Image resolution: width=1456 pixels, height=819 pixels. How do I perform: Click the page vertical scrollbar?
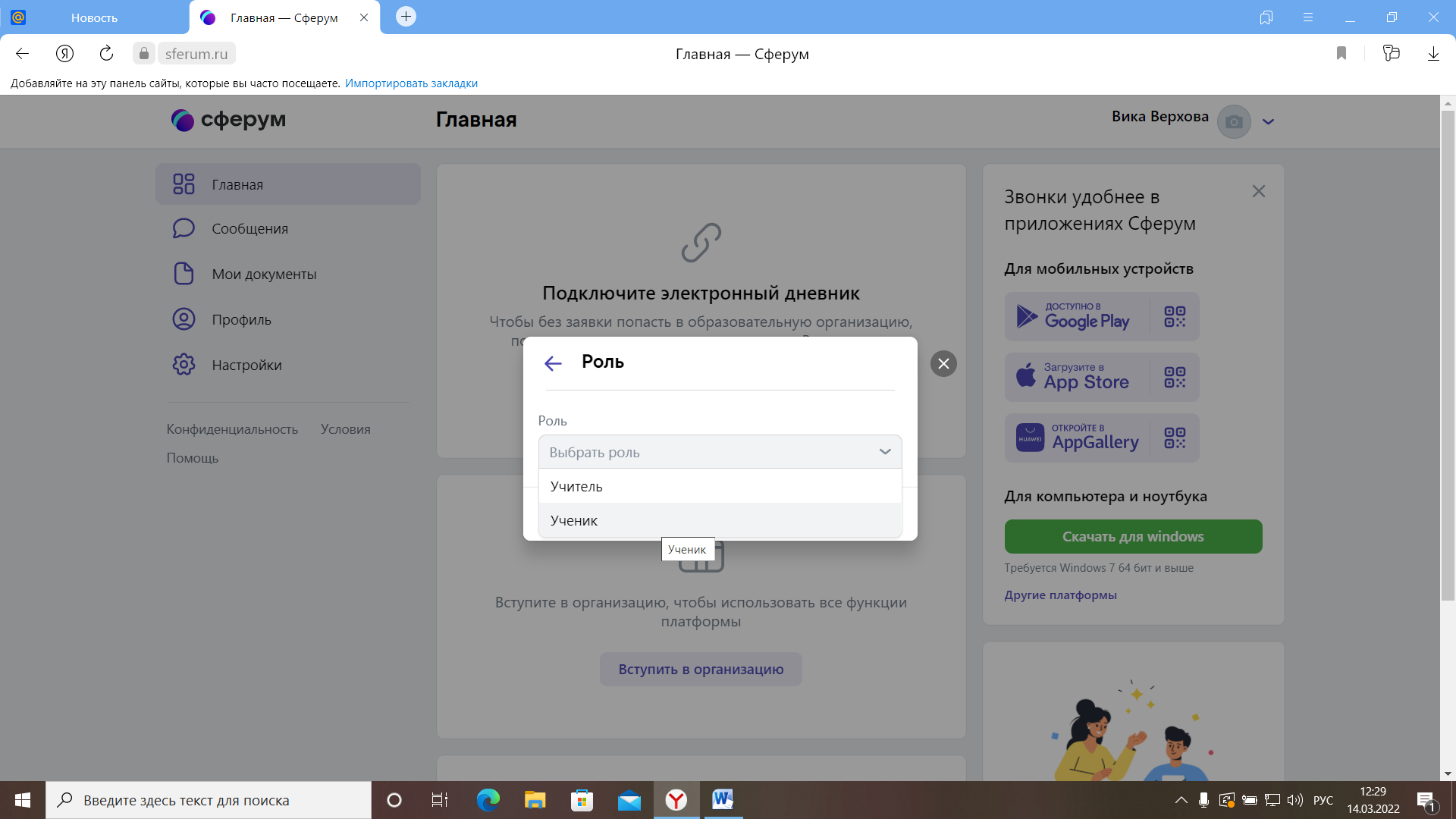pyautogui.click(x=1448, y=356)
